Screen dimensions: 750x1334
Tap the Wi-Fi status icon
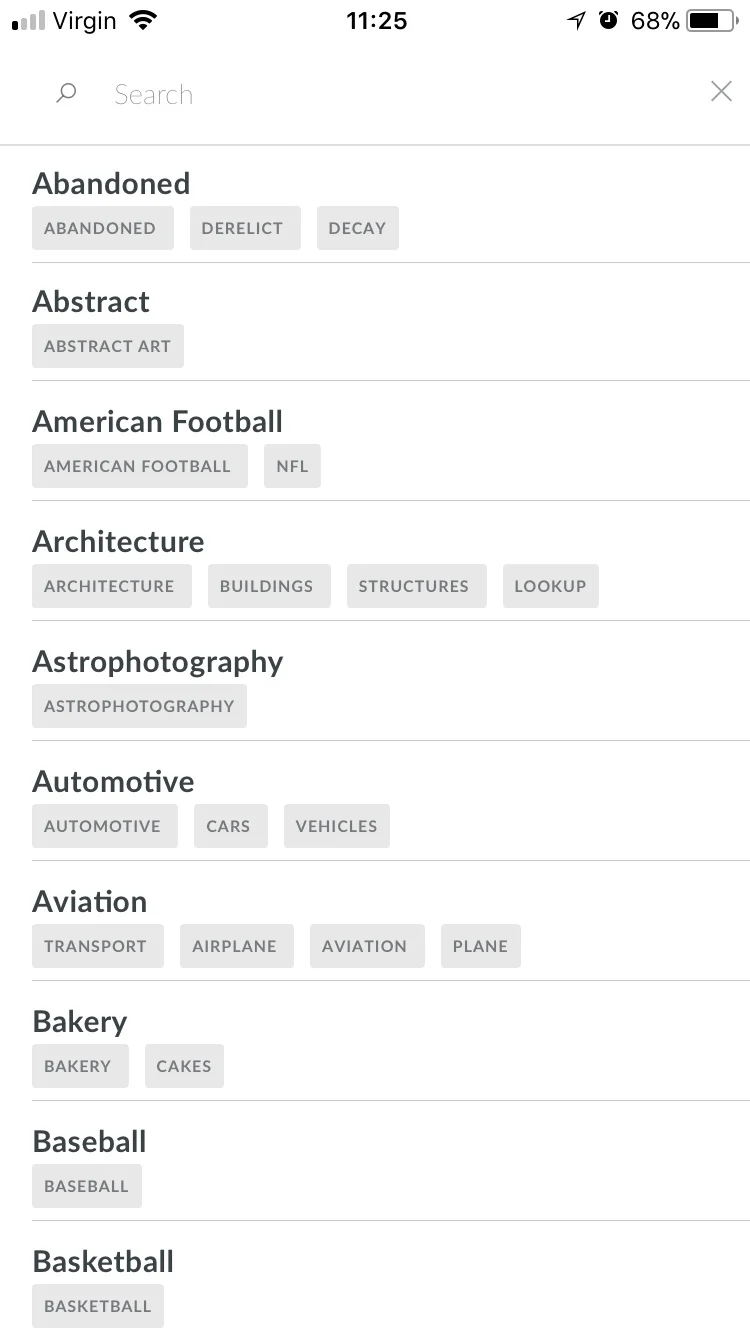pyautogui.click(x=144, y=20)
